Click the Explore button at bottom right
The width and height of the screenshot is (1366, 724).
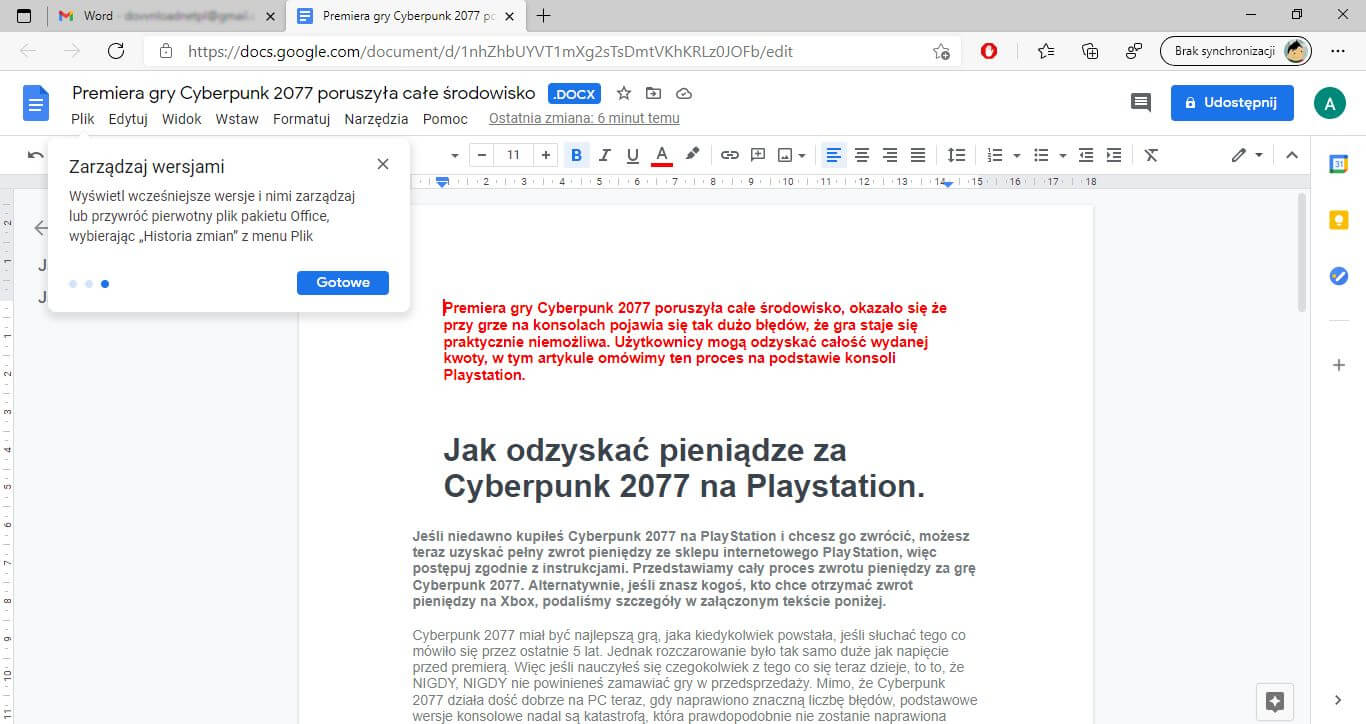click(x=1275, y=701)
